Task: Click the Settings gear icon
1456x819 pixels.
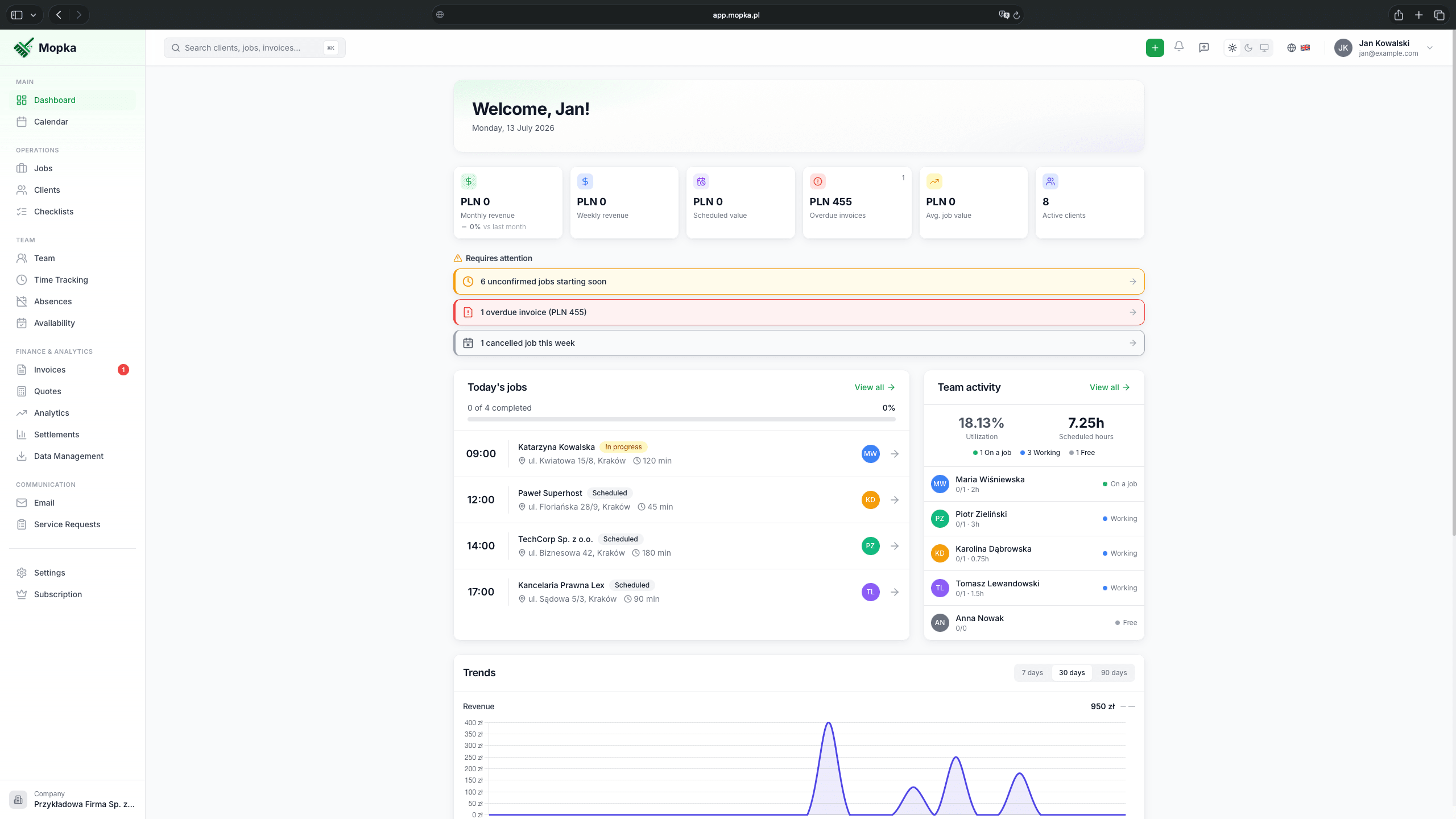Action: (x=22, y=573)
